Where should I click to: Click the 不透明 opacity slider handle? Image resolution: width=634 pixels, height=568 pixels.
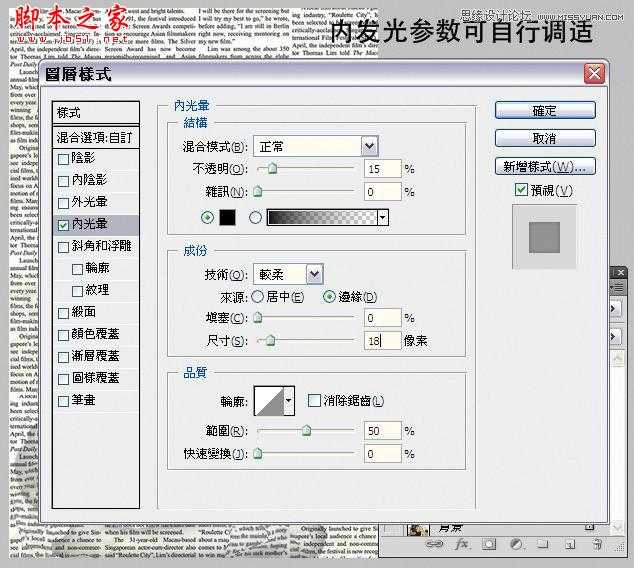(273, 168)
